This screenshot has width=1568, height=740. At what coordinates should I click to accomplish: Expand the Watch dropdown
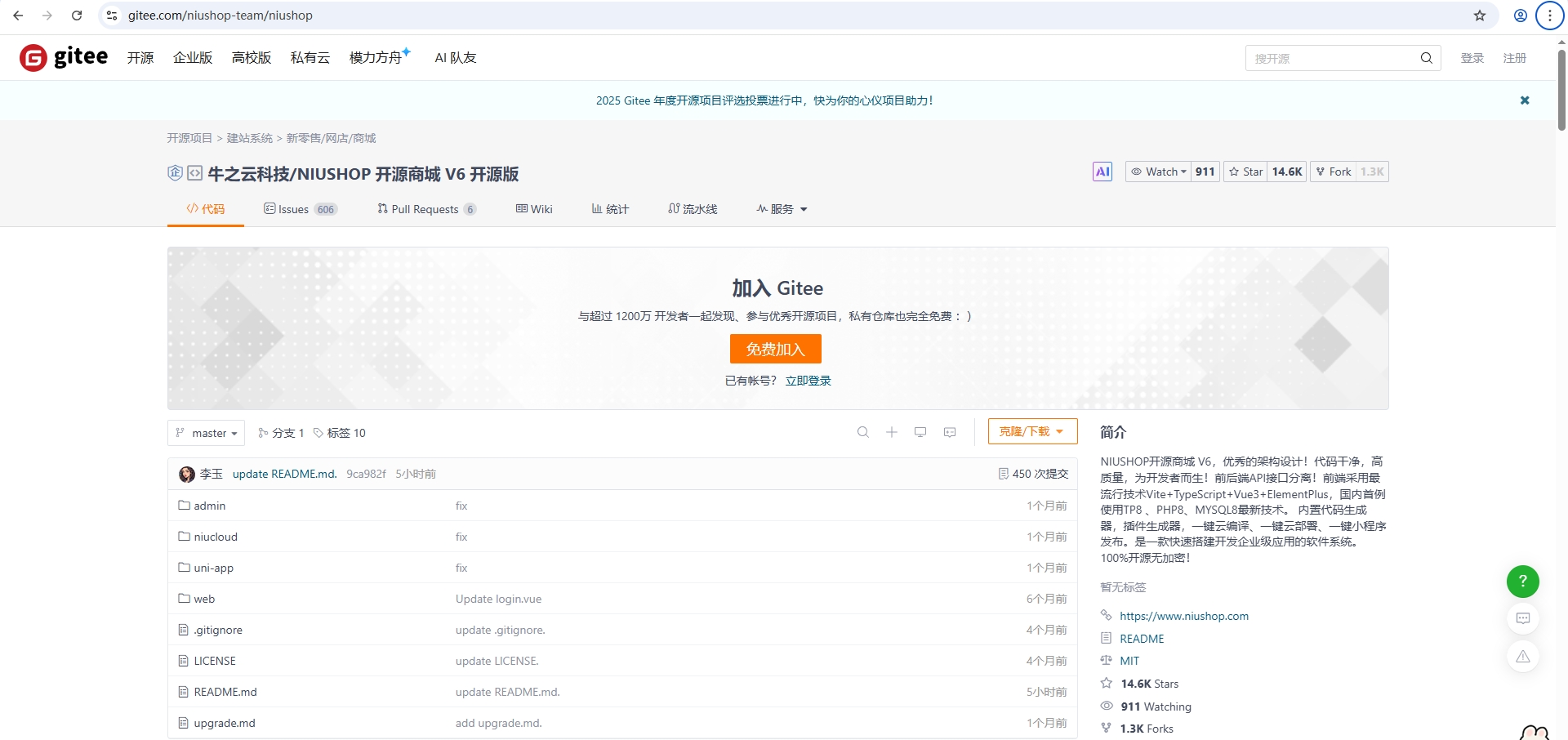tap(1158, 172)
